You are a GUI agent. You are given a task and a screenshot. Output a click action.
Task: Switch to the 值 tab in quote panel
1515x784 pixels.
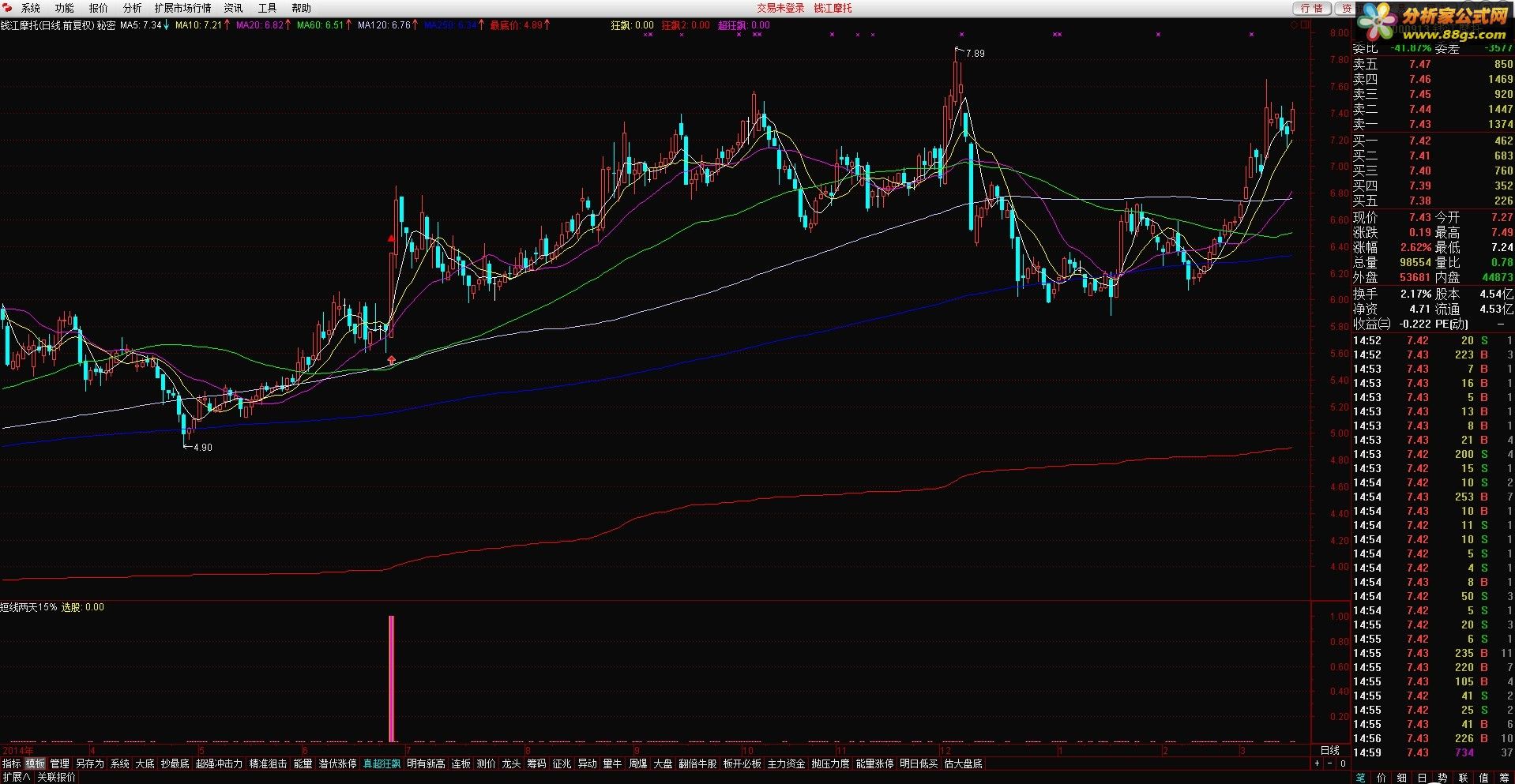click(1483, 778)
